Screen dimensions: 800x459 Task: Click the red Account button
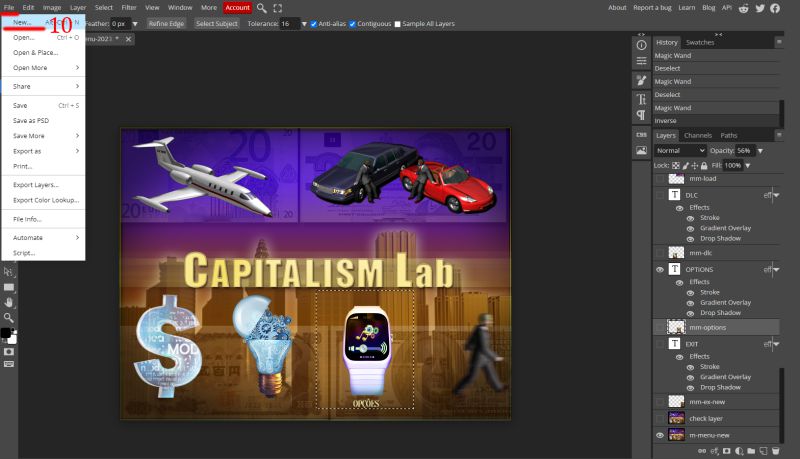pos(238,8)
